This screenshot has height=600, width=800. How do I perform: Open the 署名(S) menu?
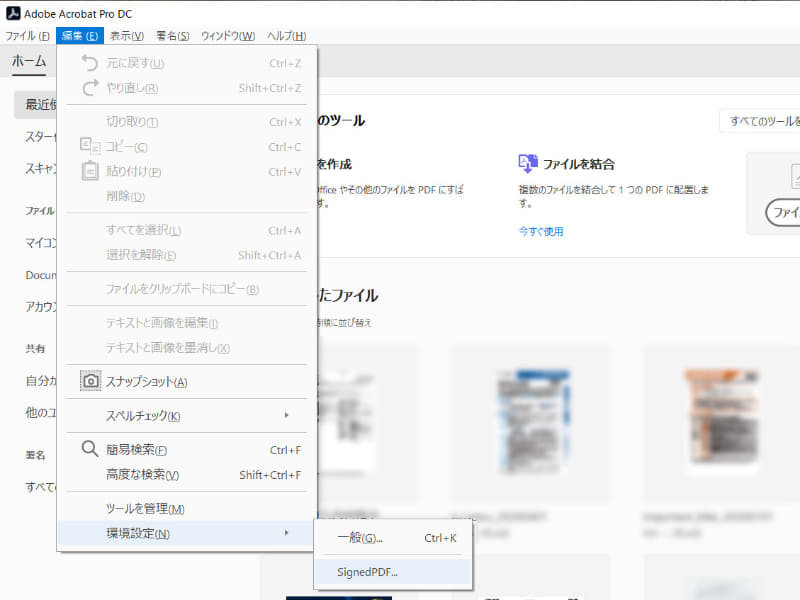(172, 36)
